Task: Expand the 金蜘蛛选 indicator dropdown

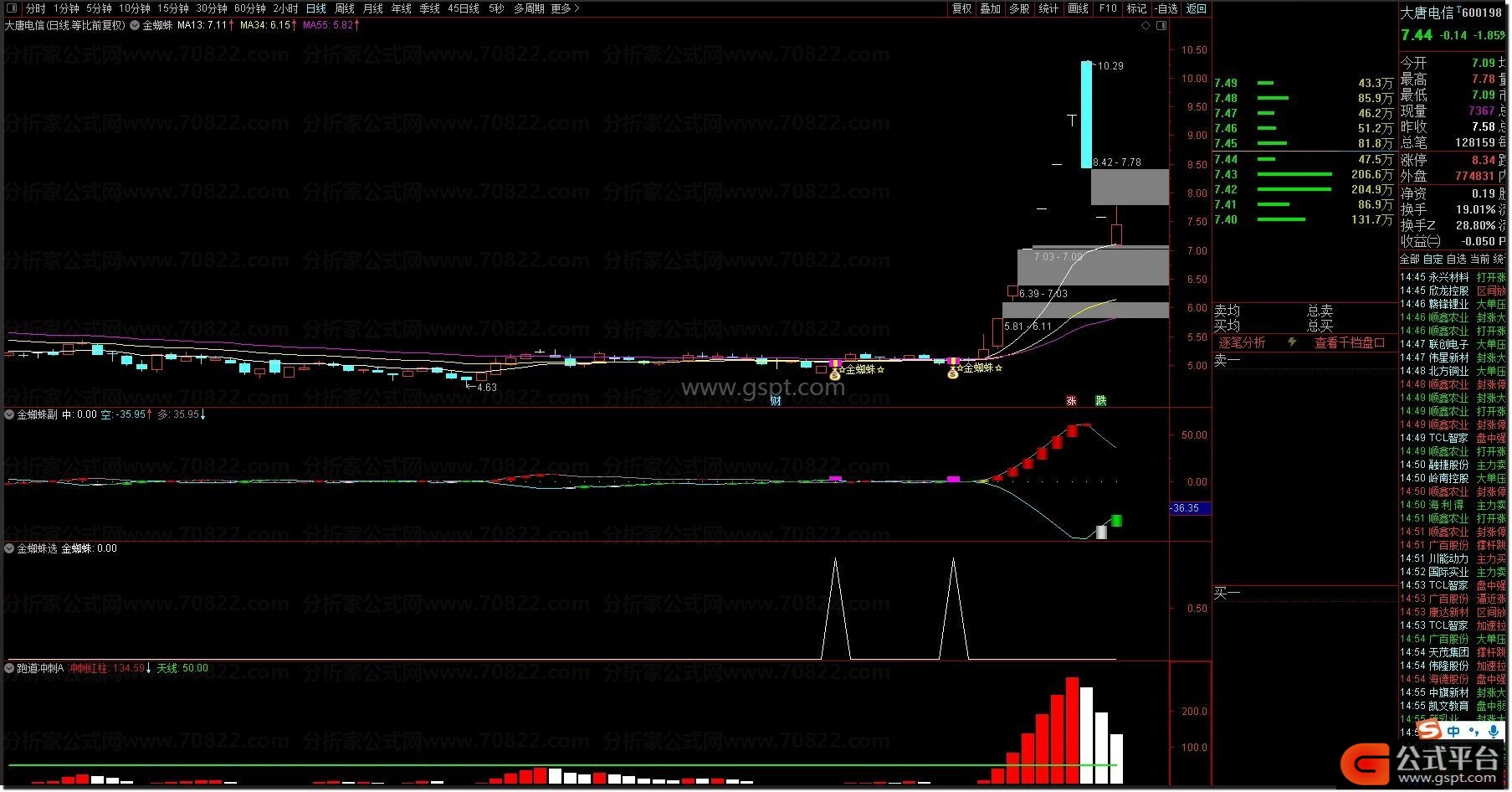Action: 10,549
